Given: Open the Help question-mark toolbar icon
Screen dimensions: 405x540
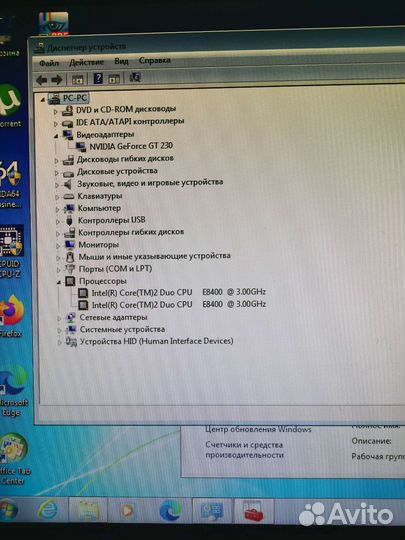Looking at the screenshot, I should [98, 79].
